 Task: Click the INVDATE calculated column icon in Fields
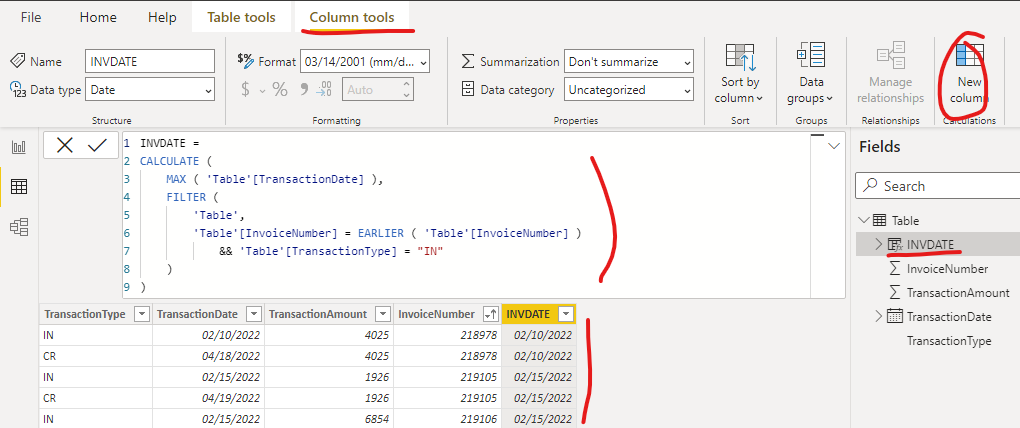pyautogui.click(x=896, y=245)
